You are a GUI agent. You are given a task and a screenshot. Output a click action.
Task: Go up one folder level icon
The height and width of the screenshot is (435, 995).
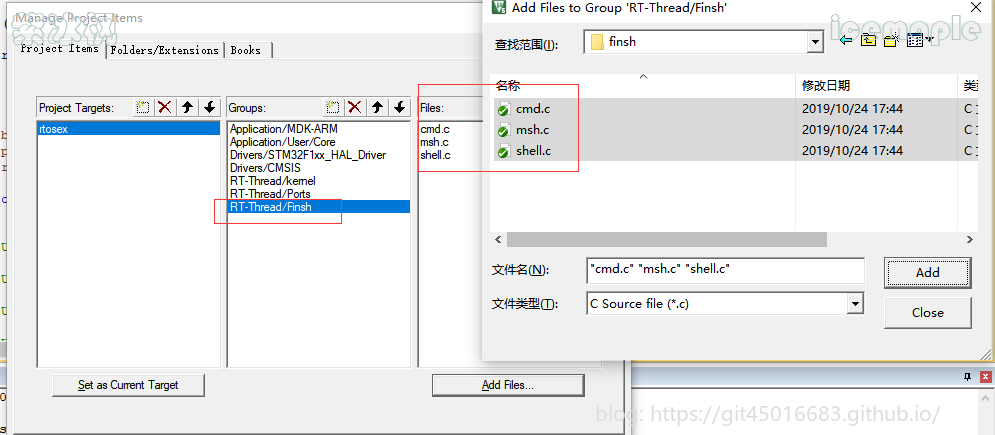[868, 41]
